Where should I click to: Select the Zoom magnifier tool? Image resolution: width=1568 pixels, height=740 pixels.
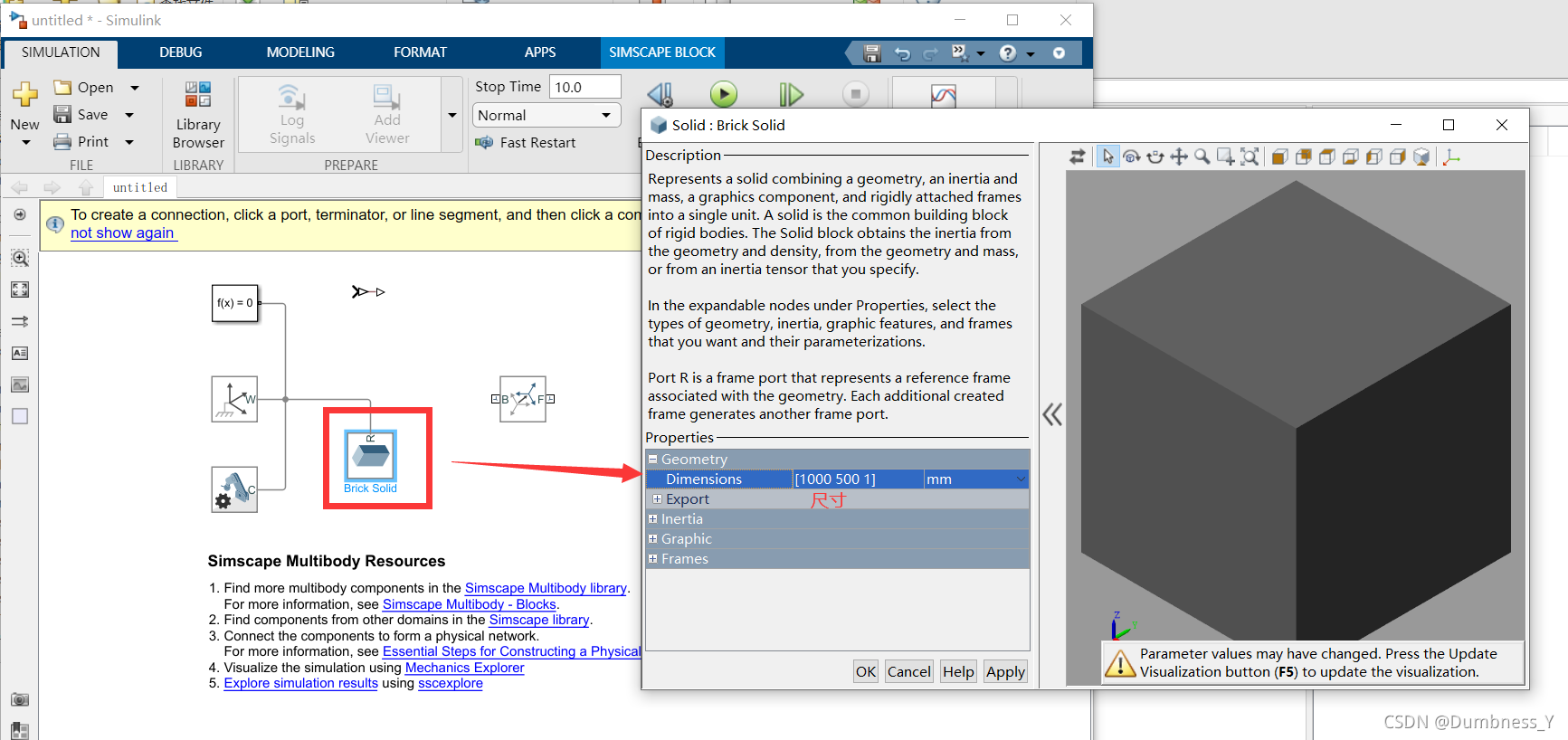1202,157
